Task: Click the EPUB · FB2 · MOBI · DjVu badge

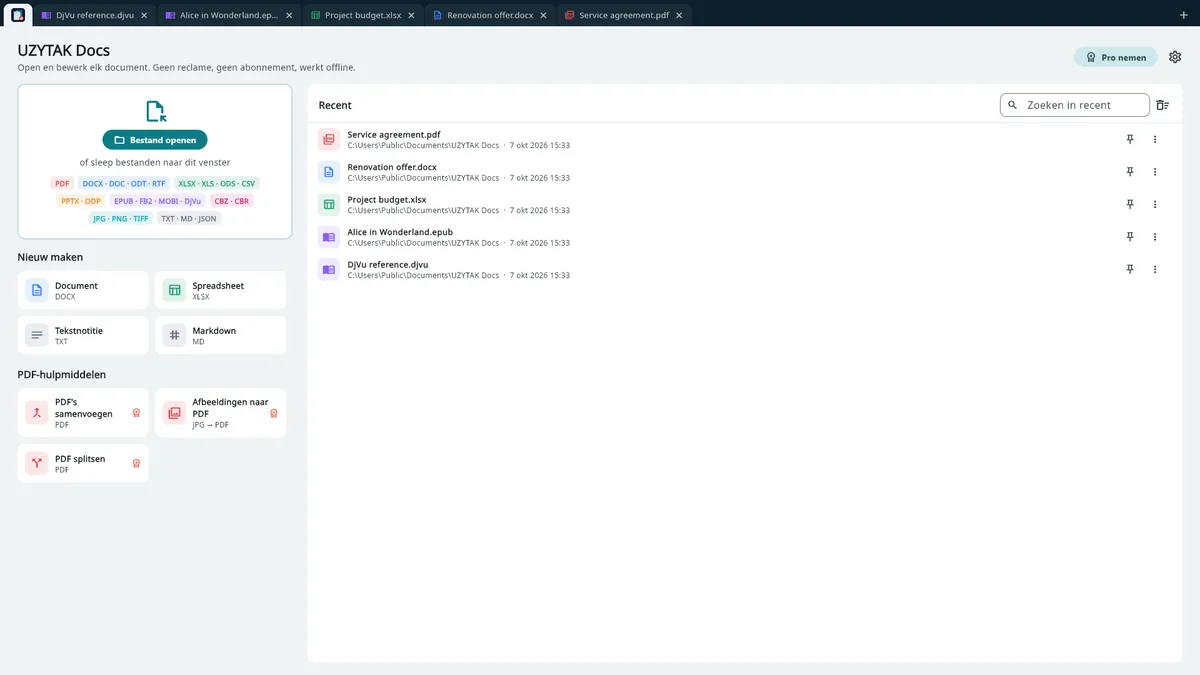Action: 157,201
